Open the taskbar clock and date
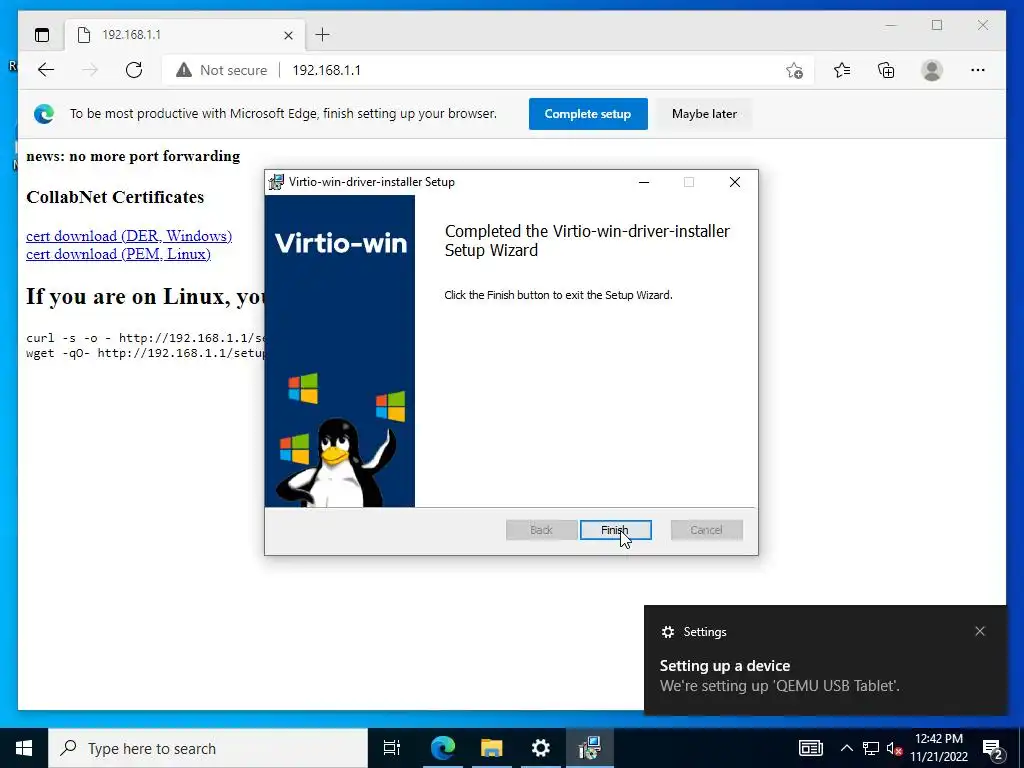 coord(939,748)
